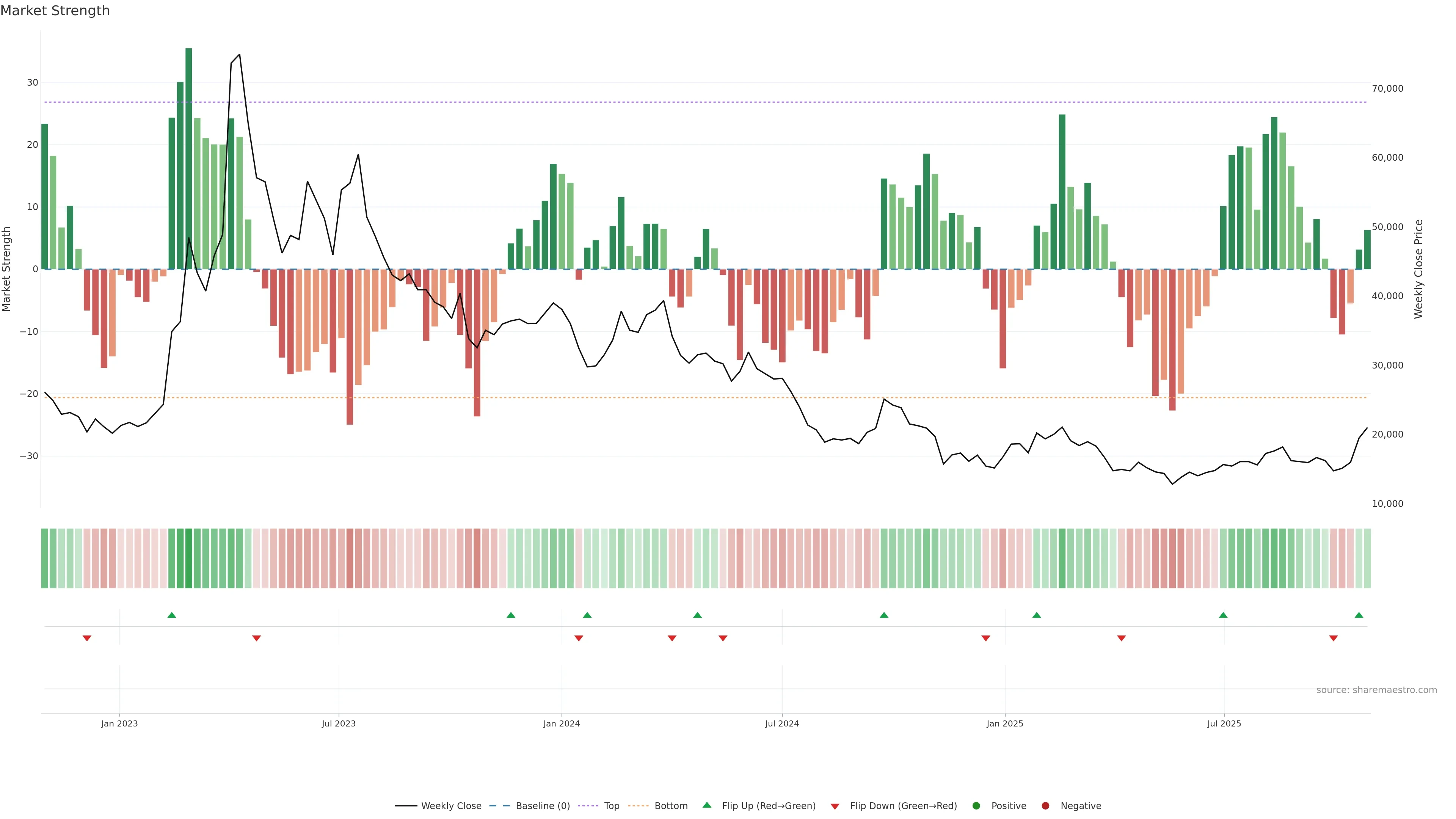Click the first red flip-down marker before Jan 2023
This screenshot has width=1456, height=819.
87,638
